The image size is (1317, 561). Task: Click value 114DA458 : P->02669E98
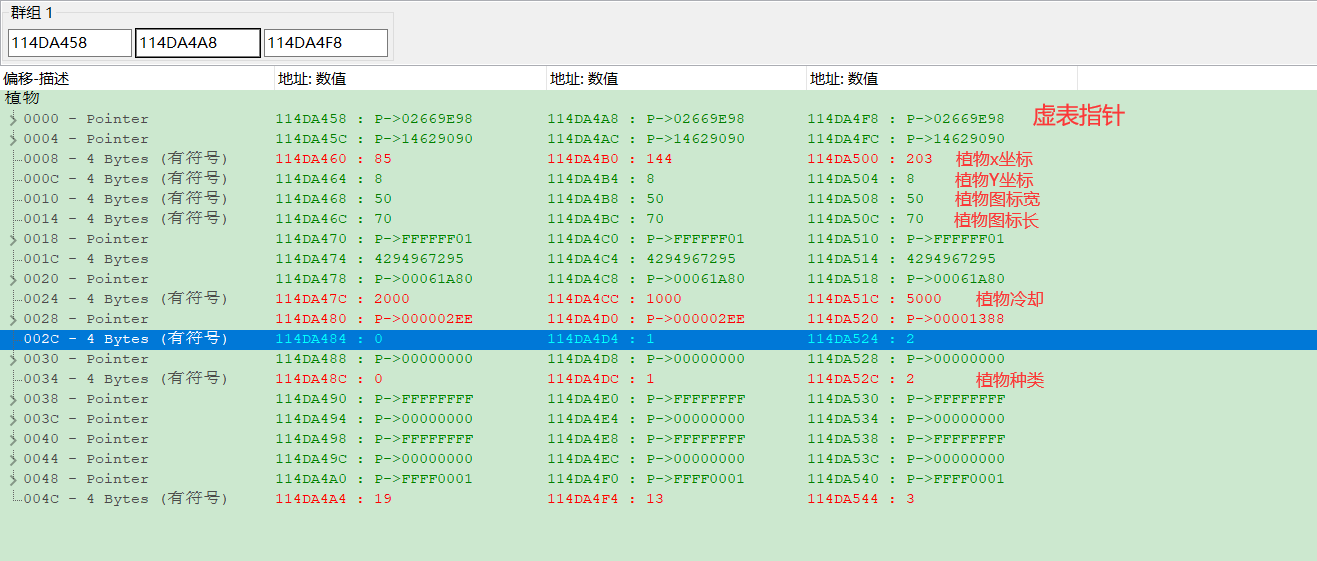click(x=374, y=119)
